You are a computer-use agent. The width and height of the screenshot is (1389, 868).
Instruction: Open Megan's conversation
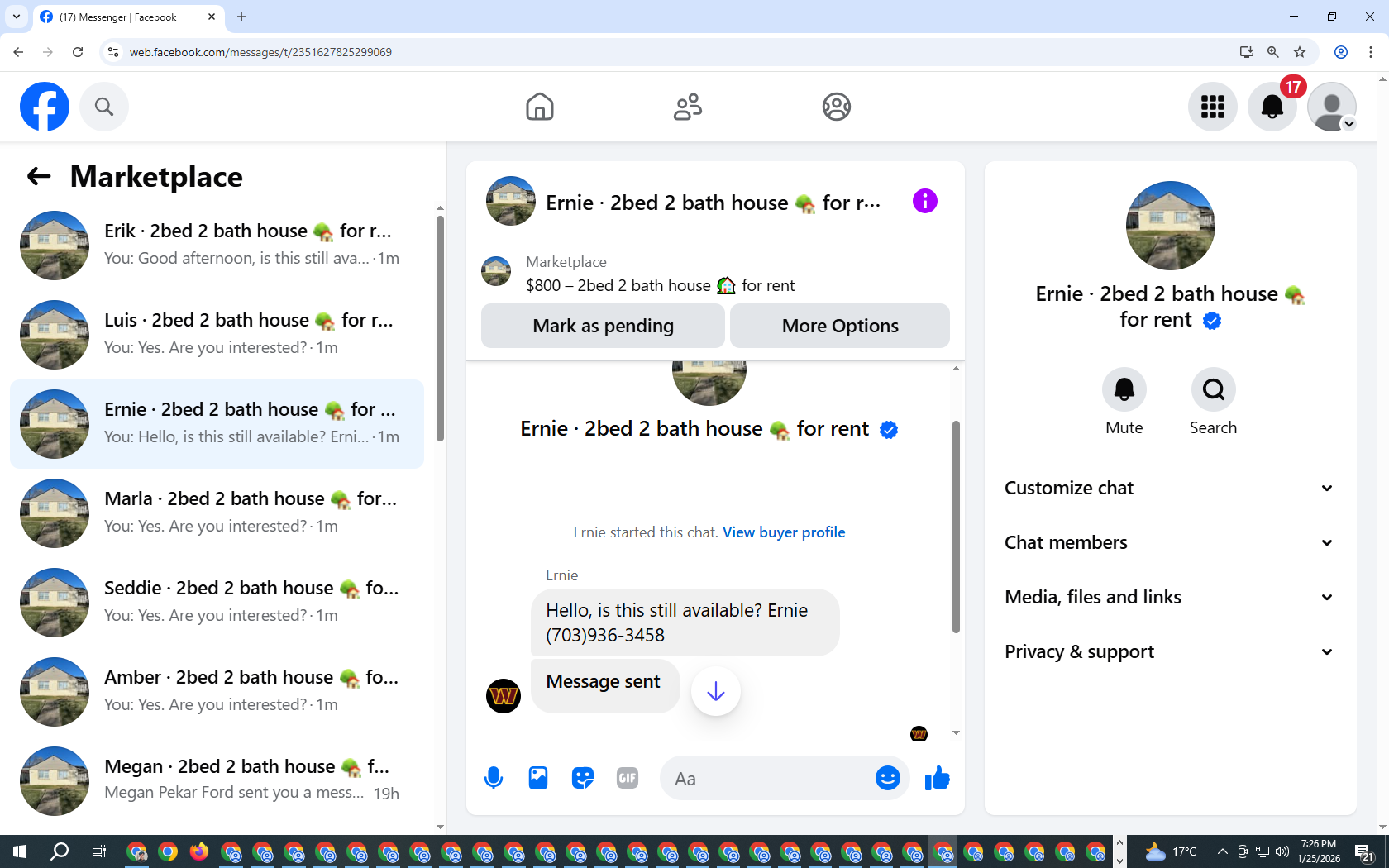[217, 781]
